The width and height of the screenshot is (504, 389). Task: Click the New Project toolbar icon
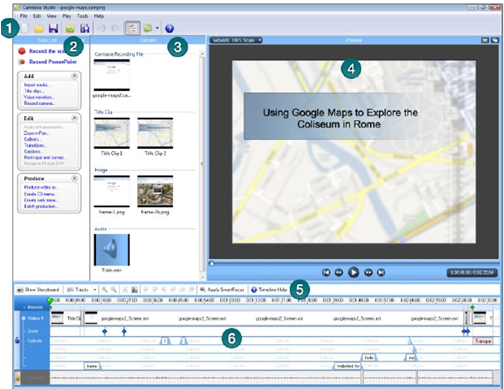25,28
